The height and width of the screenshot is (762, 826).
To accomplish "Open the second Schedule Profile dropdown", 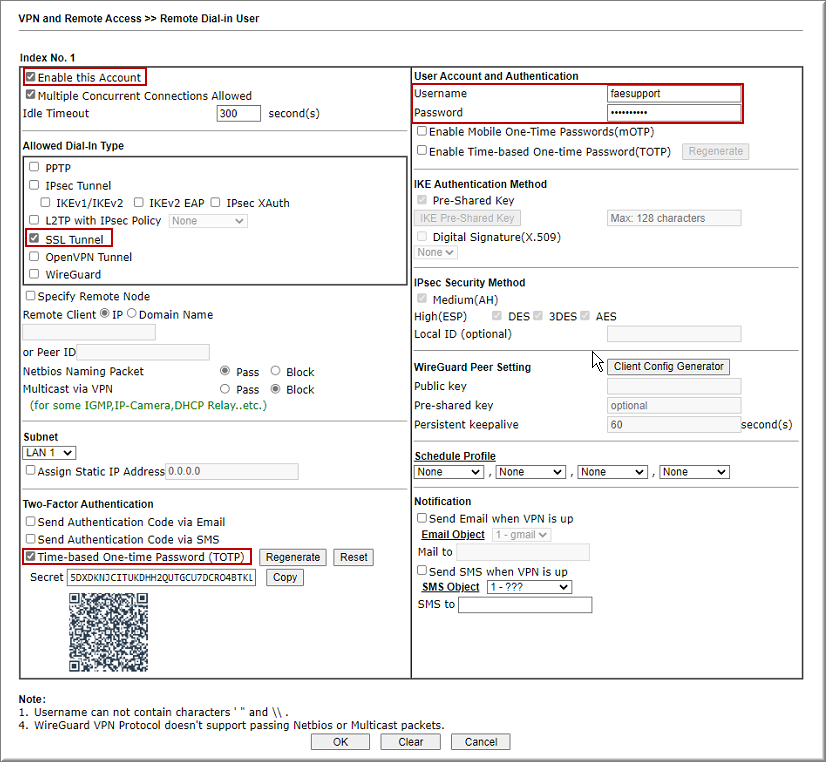I will (531, 472).
